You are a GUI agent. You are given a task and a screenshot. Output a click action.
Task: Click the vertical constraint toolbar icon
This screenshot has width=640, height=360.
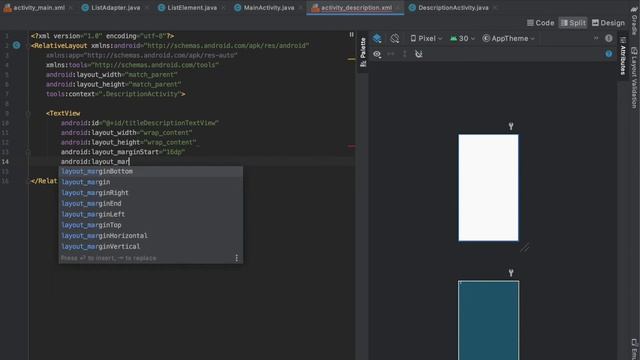(x=404, y=54)
